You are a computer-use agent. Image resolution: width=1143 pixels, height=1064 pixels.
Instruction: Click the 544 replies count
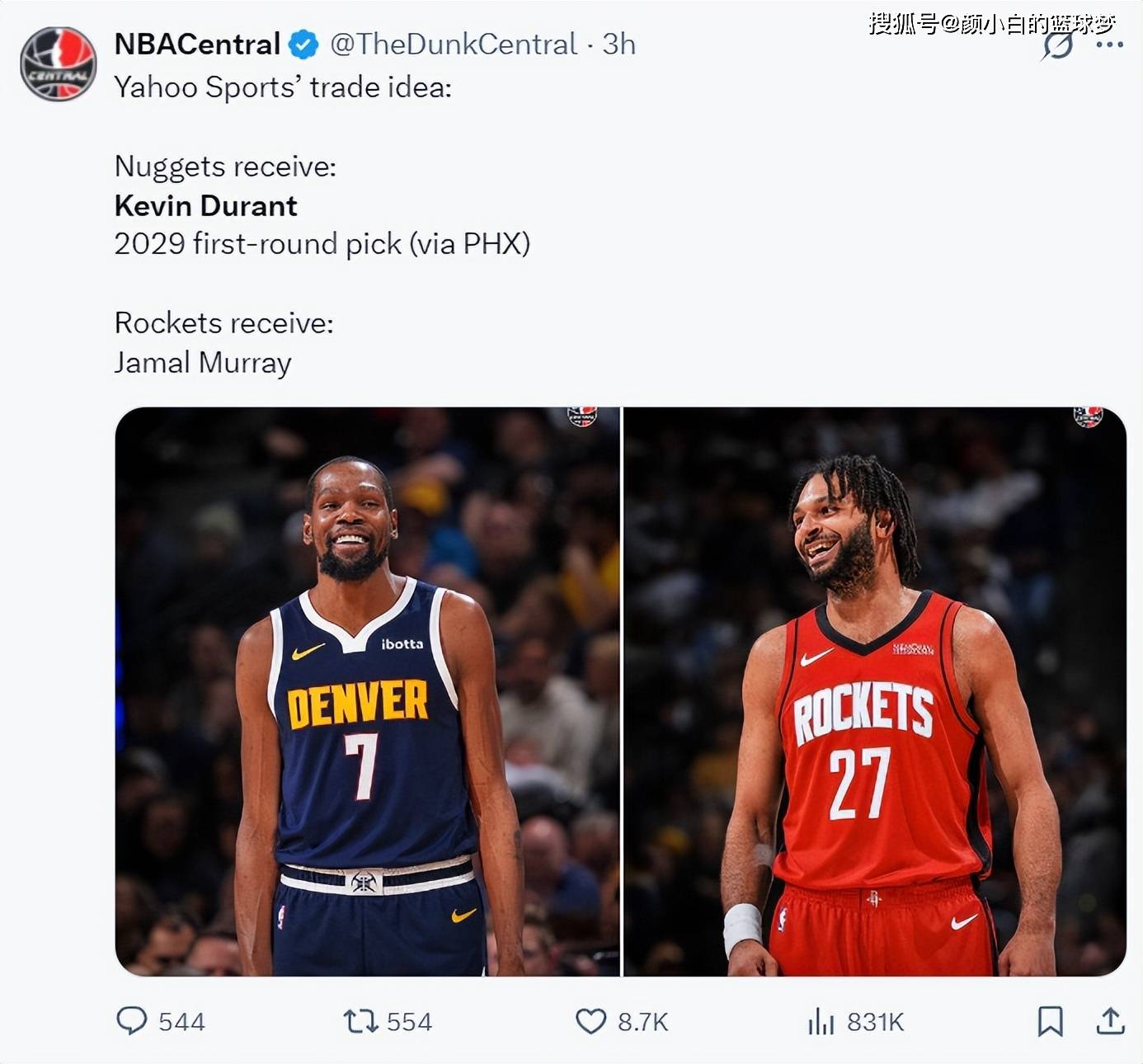tap(181, 1022)
